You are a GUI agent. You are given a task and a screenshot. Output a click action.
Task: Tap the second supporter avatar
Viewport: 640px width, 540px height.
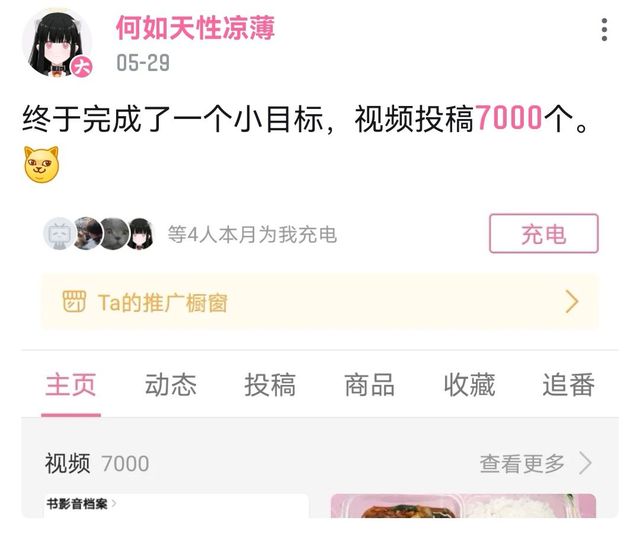point(87,233)
